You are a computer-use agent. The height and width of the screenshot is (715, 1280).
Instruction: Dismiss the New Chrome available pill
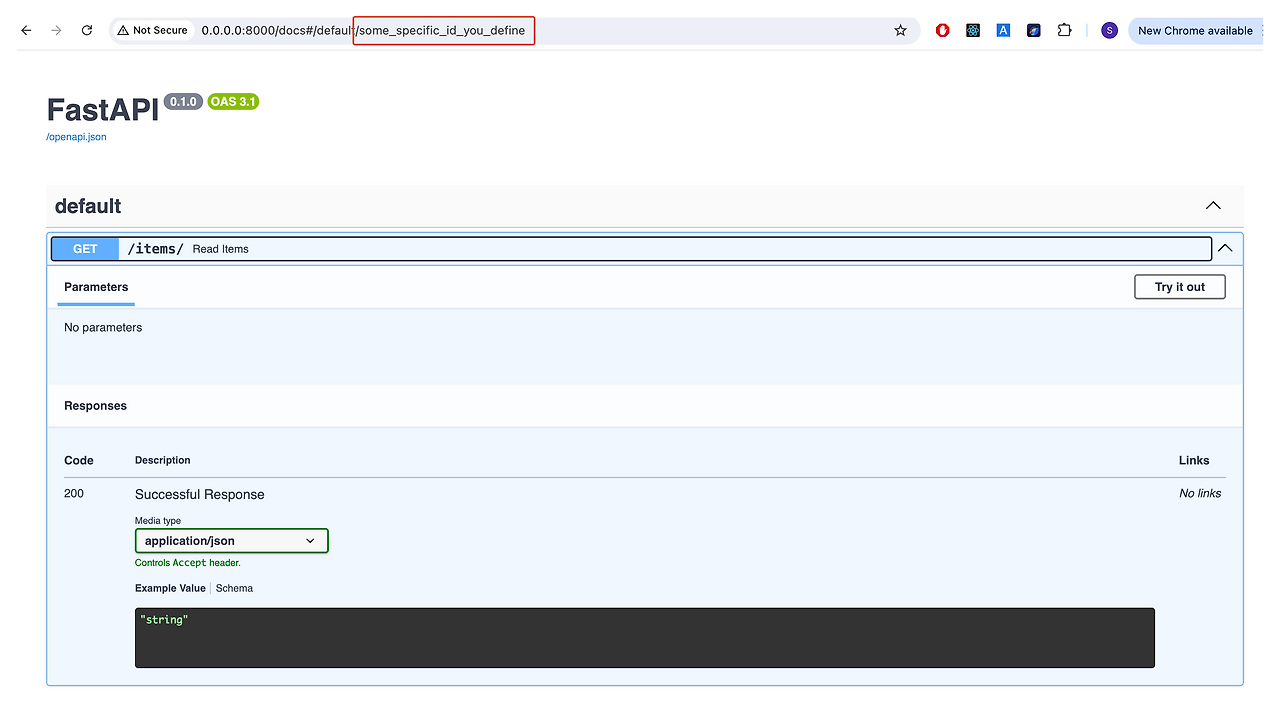1195,30
